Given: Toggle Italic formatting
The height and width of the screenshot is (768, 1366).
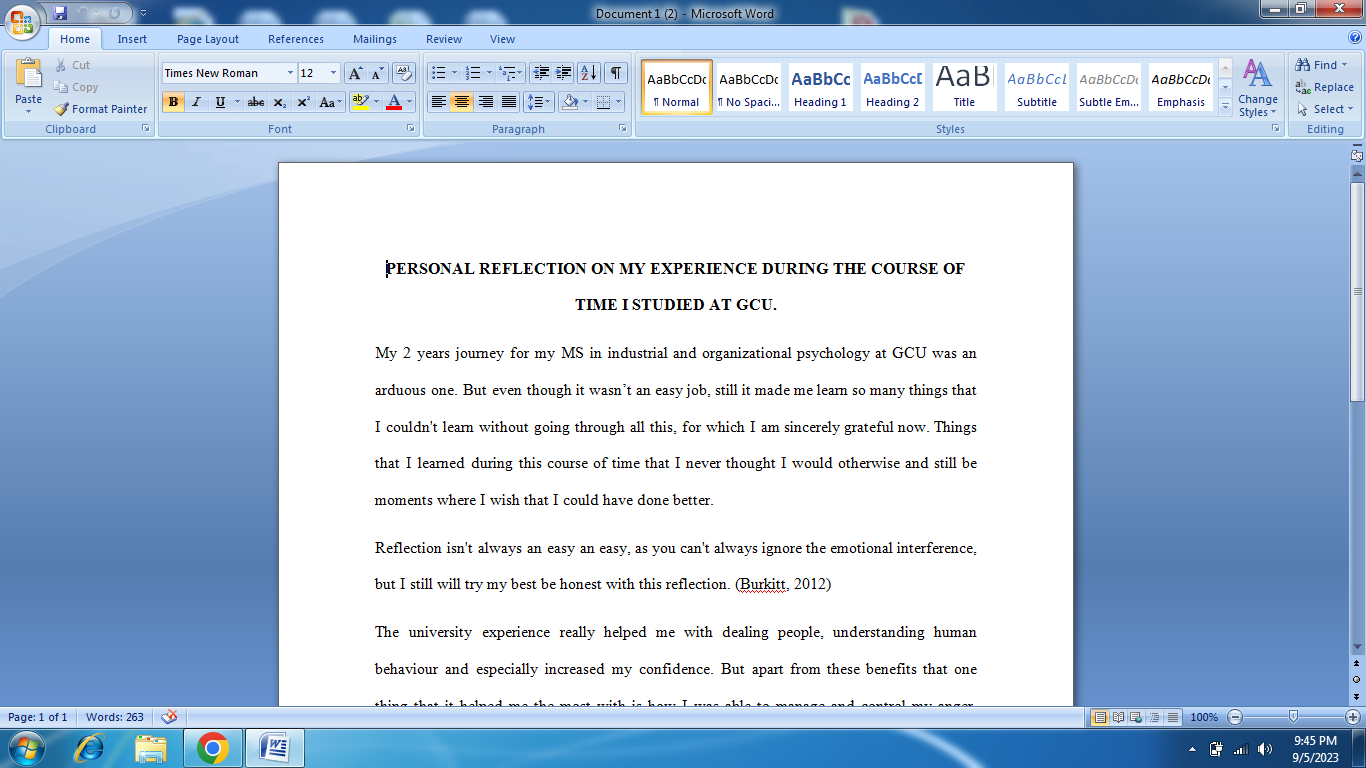Looking at the screenshot, I should [x=196, y=102].
